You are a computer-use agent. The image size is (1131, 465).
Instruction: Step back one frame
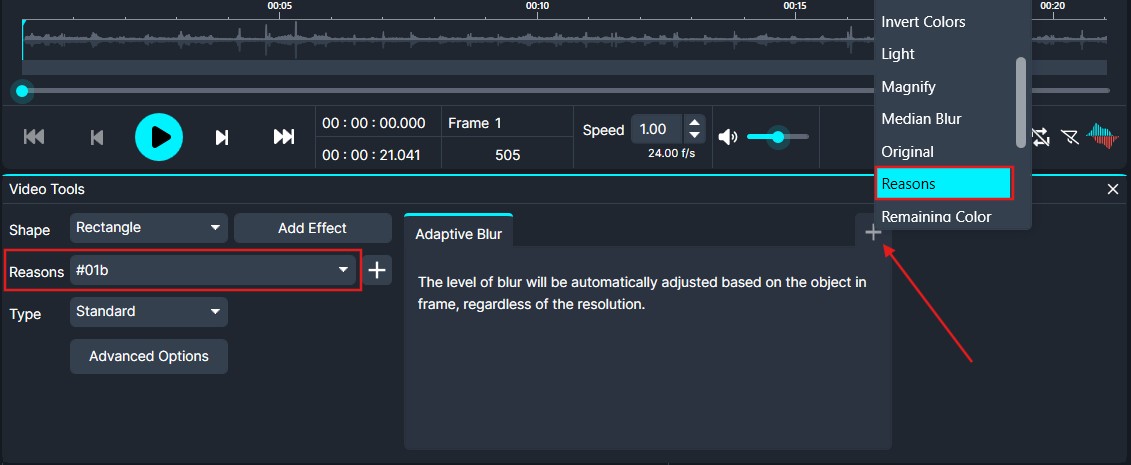pyautogui.click(x=97, y=137)
